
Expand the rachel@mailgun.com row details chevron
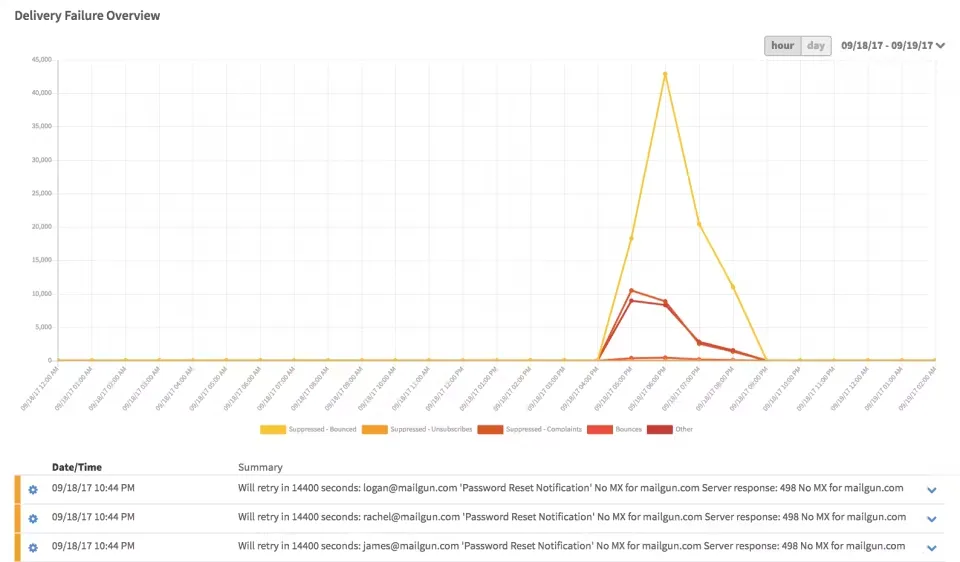click(x=932, y=519)
